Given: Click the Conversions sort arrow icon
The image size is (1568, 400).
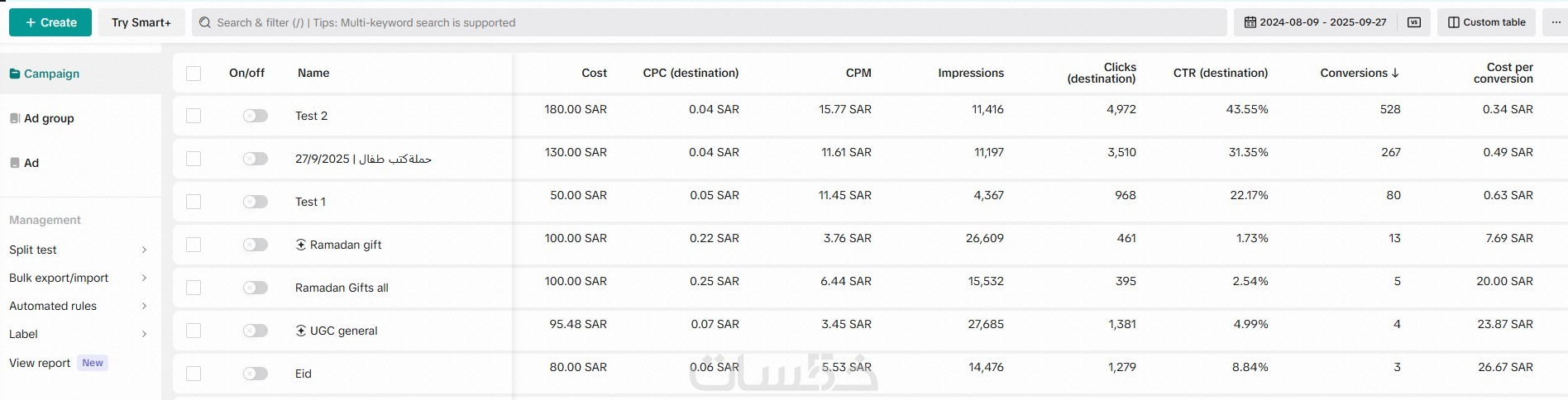Looking at the screenshot, I should [x=1395, y=73].
